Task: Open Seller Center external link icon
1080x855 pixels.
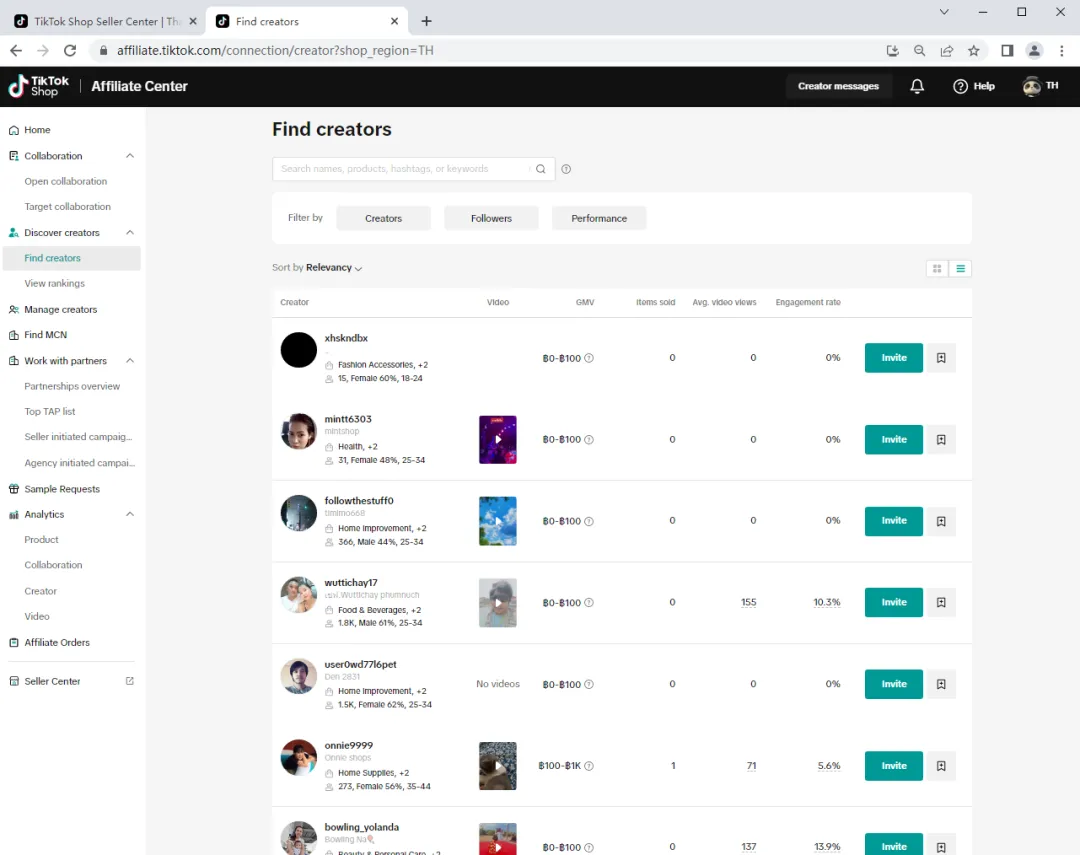Action: [129, 681]
